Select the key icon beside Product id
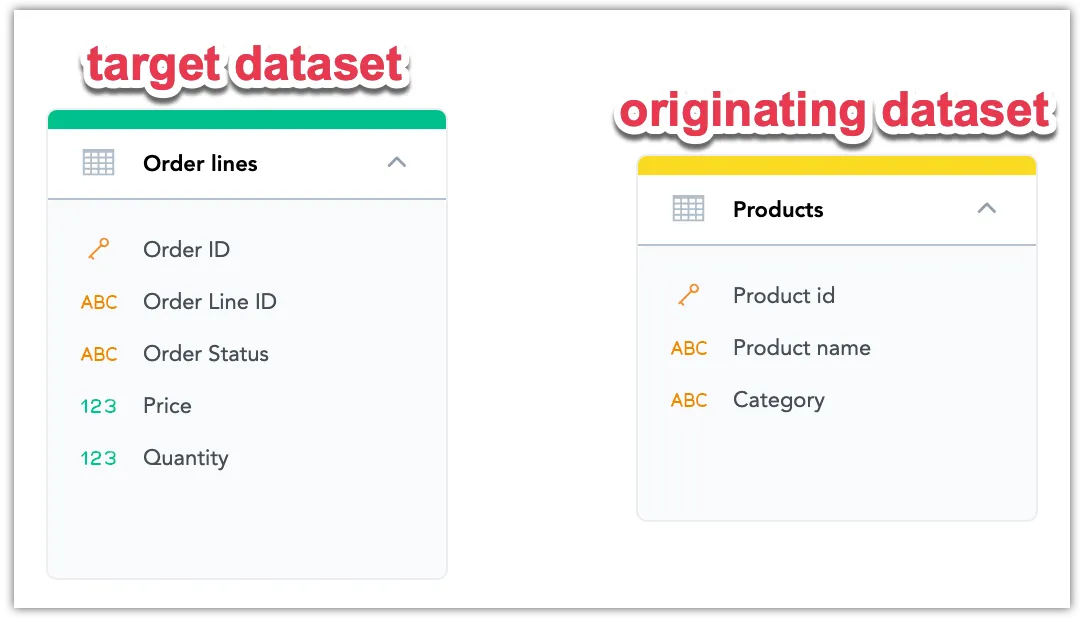The image size is (1080, 618). pyautogui.click(x=690, y=295)
